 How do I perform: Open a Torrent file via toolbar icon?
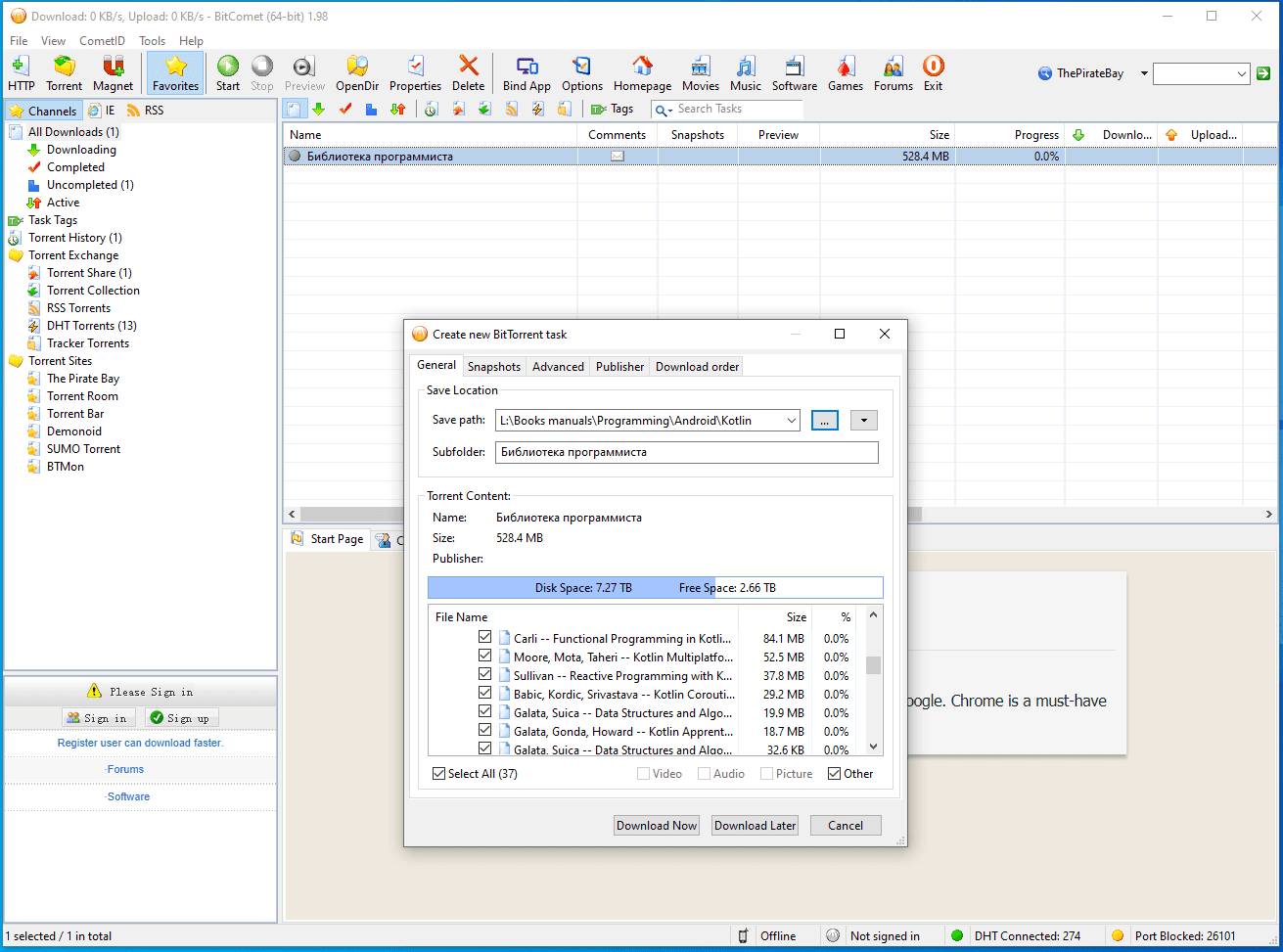click(65, 73)
